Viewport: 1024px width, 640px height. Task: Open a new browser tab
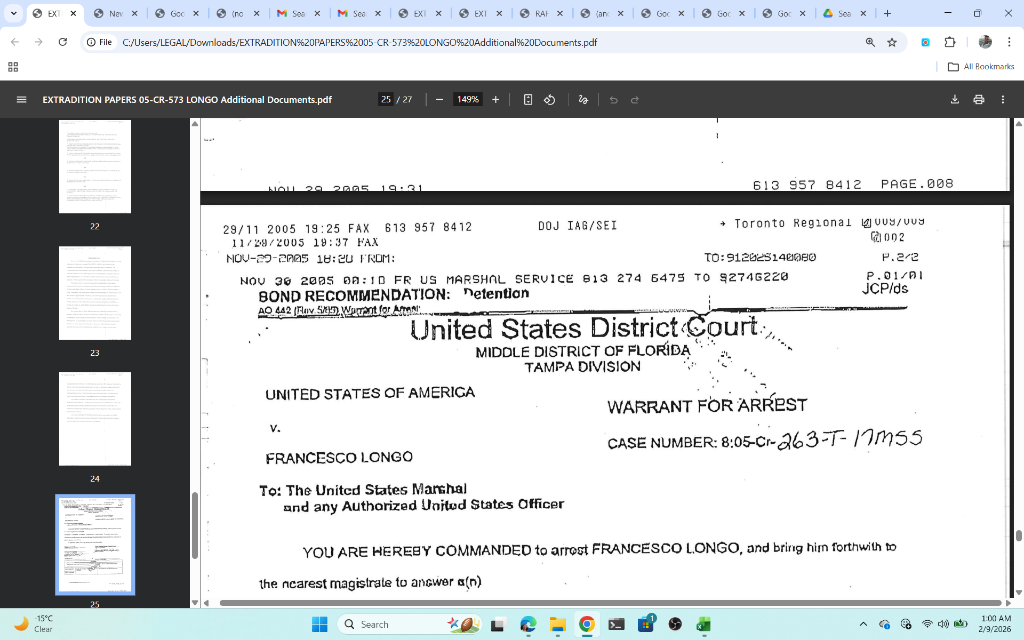886,15
